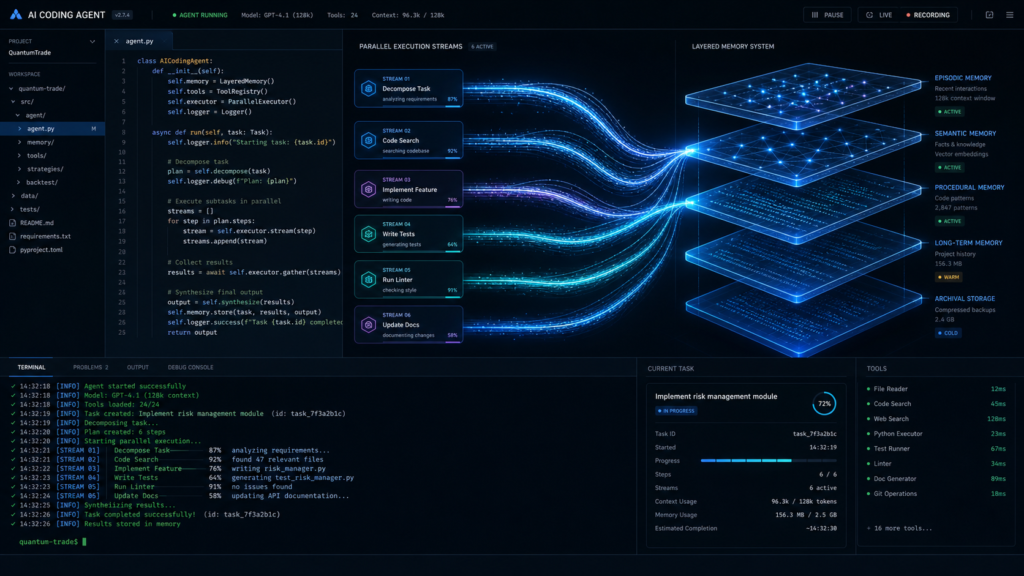Toggle the LIVE mode indicator

(x=879, y=15)
